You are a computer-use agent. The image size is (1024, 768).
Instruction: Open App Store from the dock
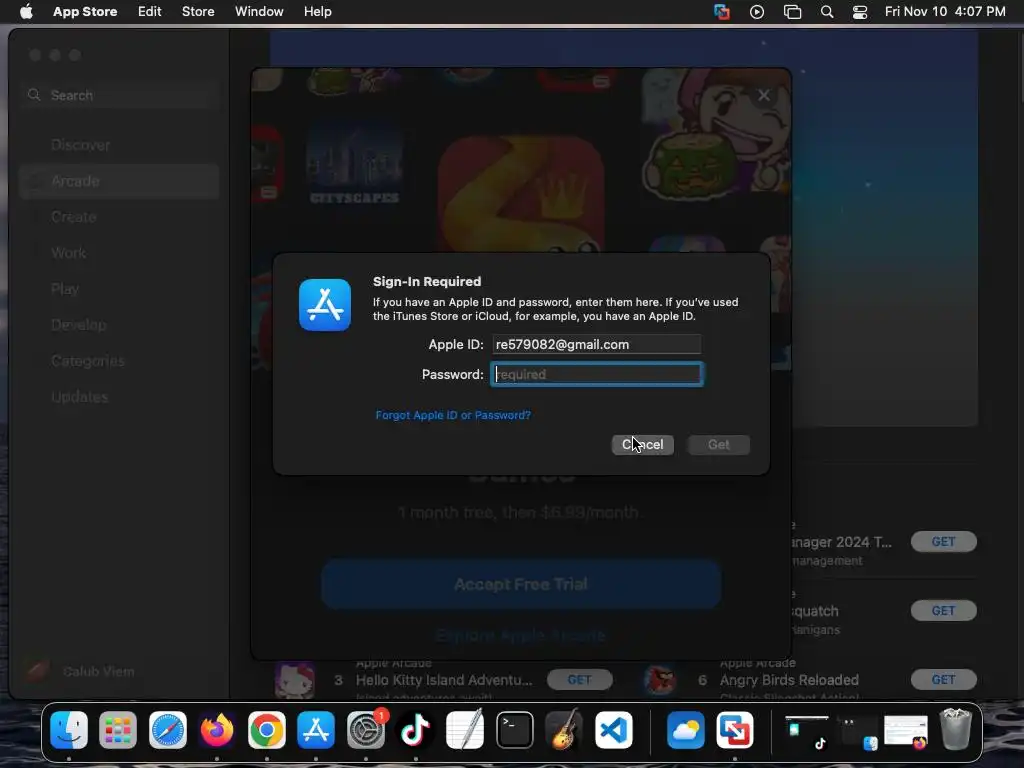316,729
